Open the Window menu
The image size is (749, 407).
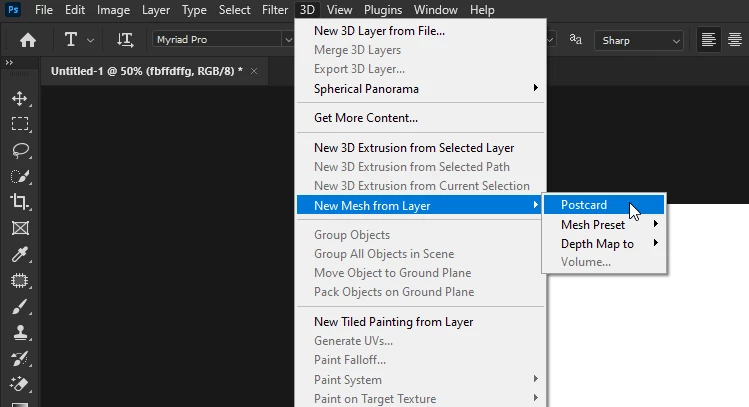[x=436, y=10]
